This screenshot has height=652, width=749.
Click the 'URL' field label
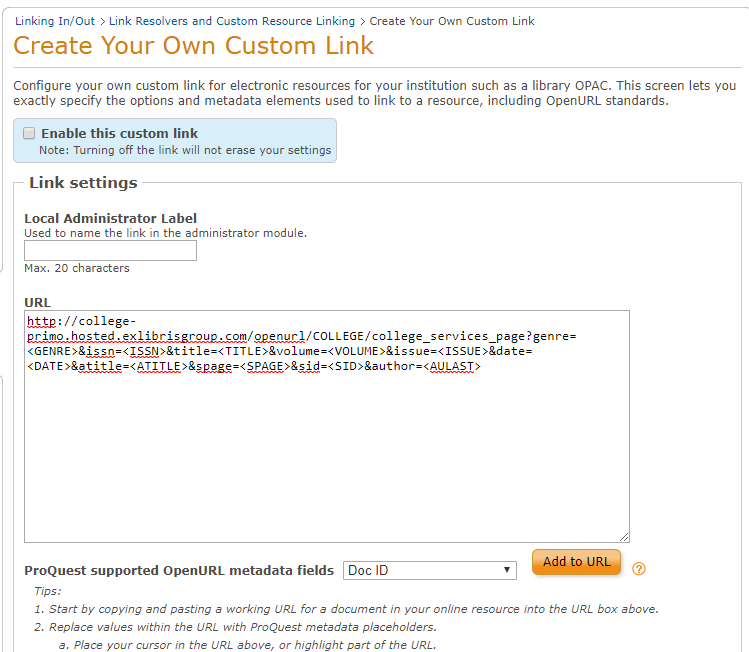click(37, 302)
